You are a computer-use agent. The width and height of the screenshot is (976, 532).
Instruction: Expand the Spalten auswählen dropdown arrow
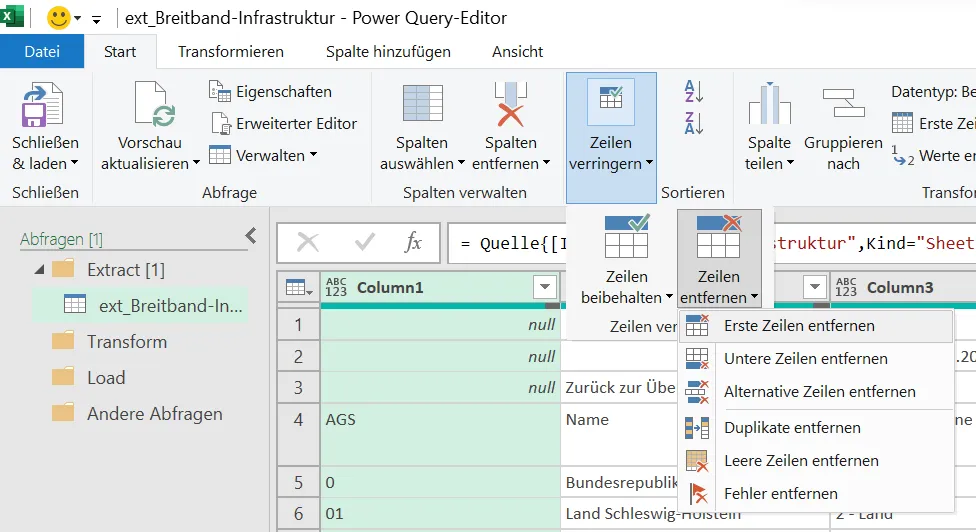[x=461, y=163]
